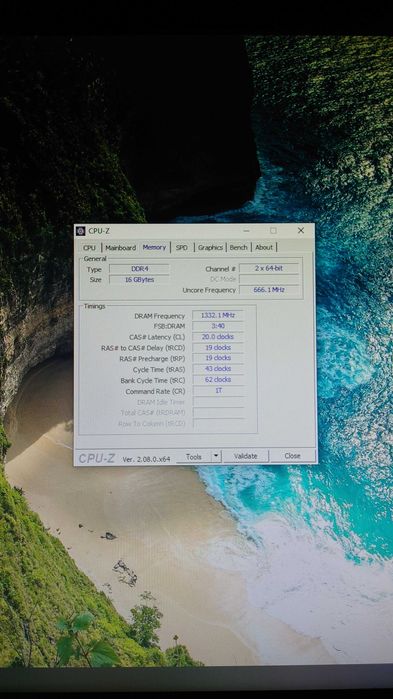
Task: Click the "RAS# to CAS# Delay (tRCD)" label
Action: [143, 348]
